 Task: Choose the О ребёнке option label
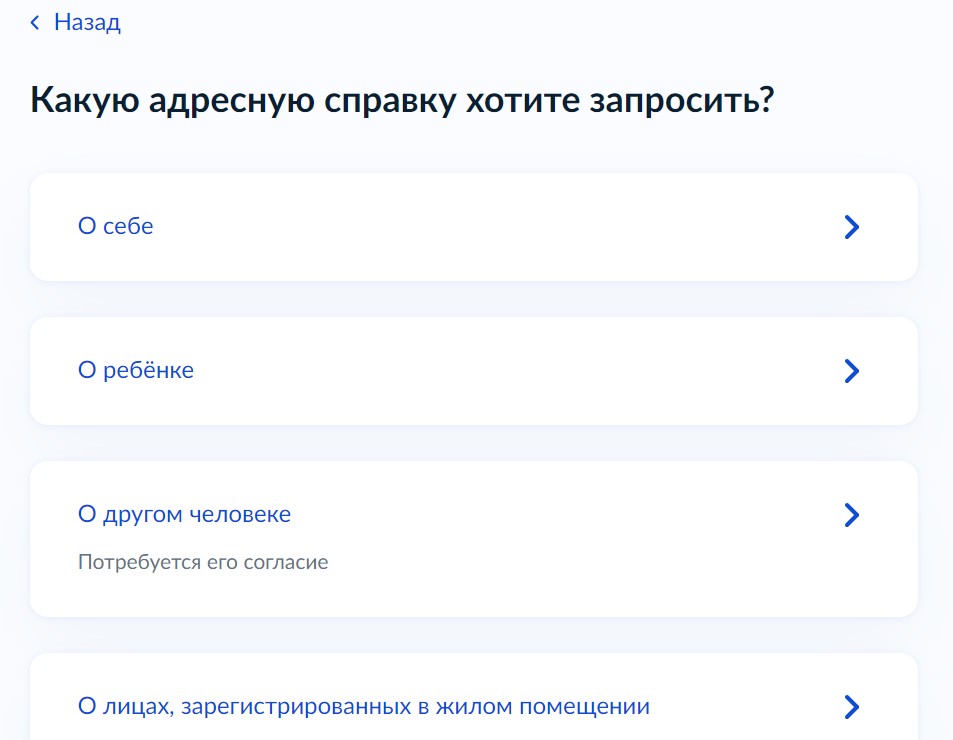(x=136, y=371)
